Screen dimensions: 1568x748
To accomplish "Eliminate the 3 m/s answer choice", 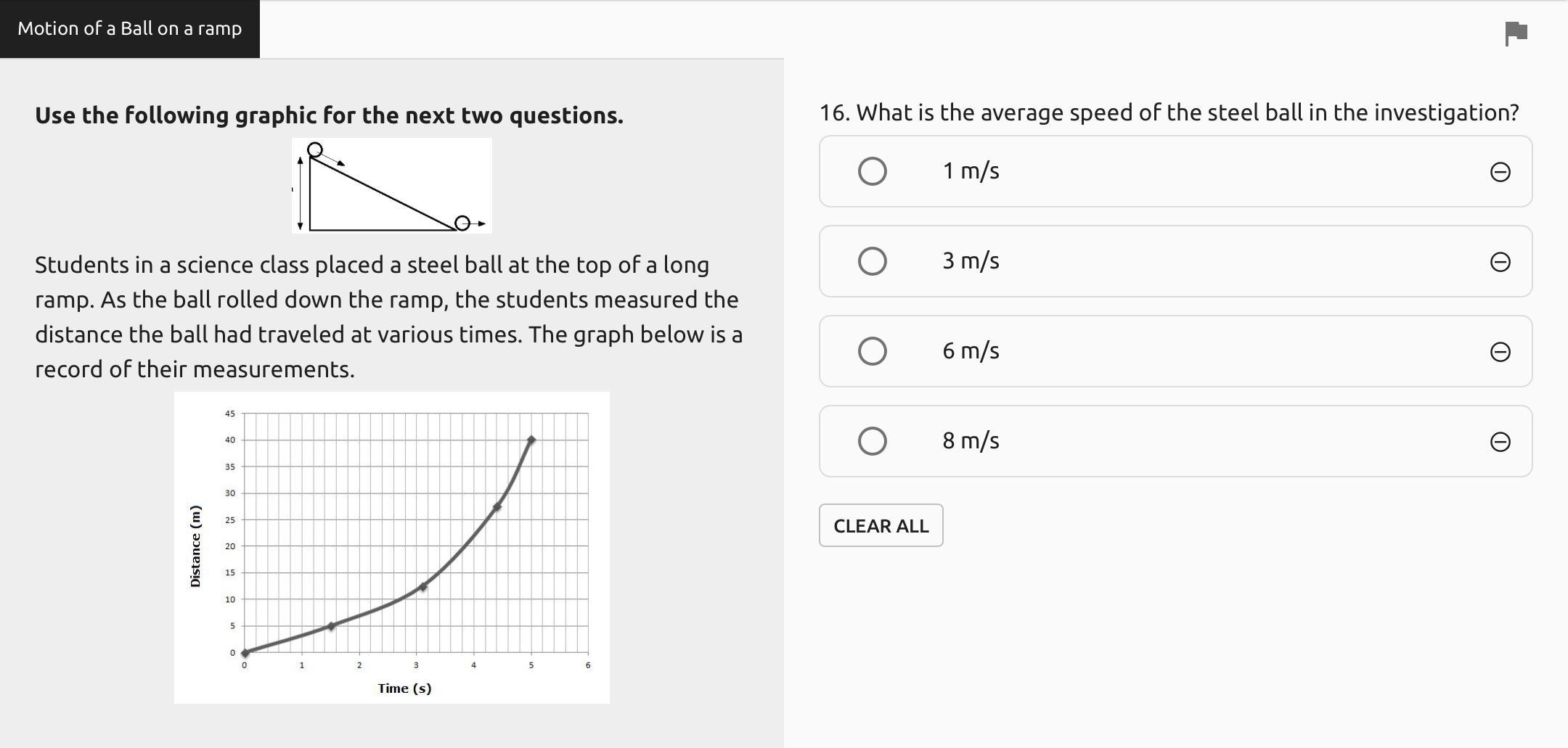I will pos(1500,262).
